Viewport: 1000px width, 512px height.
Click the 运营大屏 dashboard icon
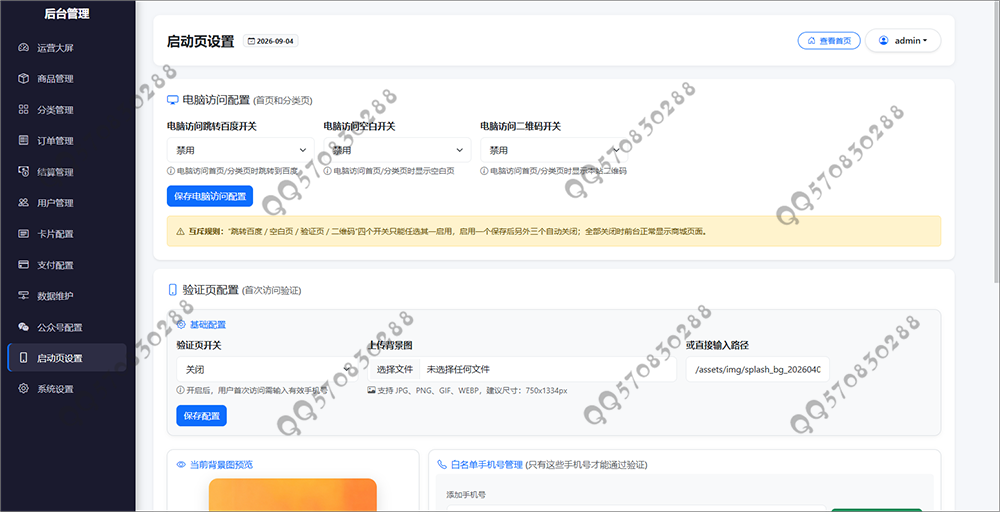[24, 48]
